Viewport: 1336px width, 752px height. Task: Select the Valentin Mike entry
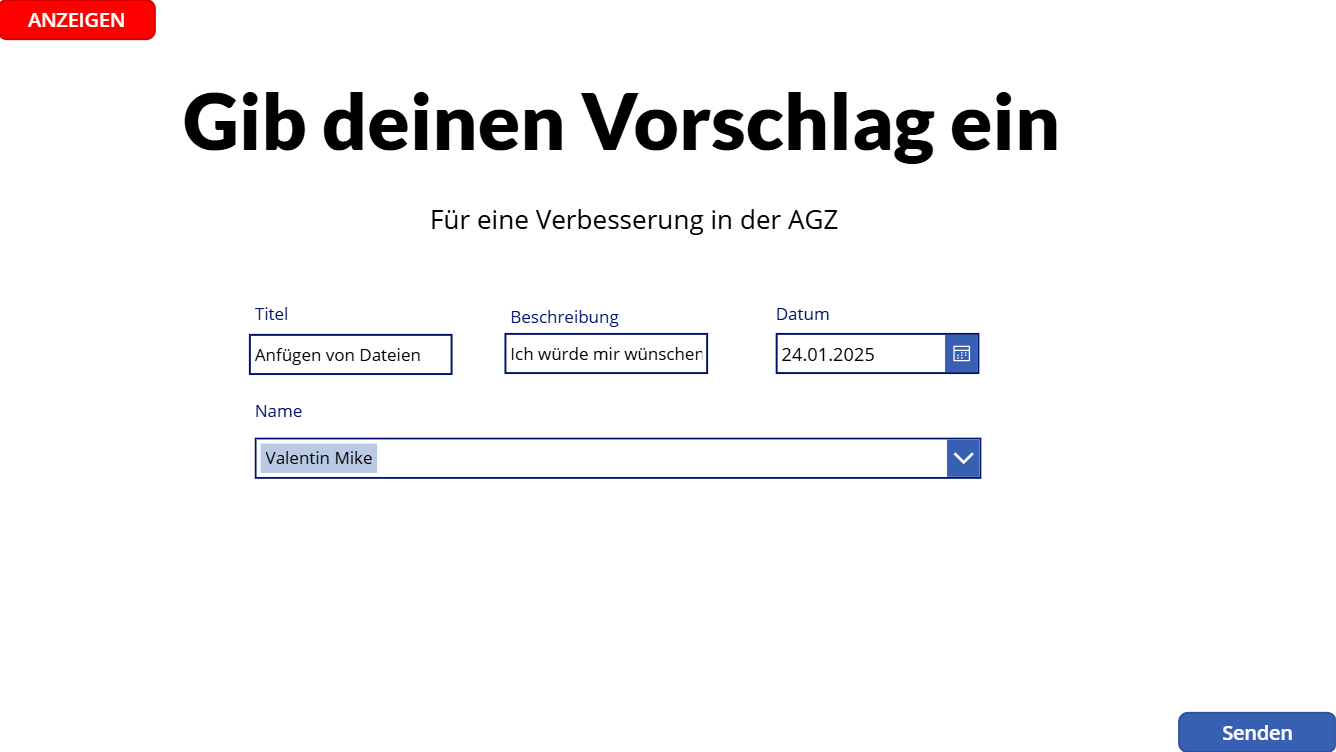(319, 458)
